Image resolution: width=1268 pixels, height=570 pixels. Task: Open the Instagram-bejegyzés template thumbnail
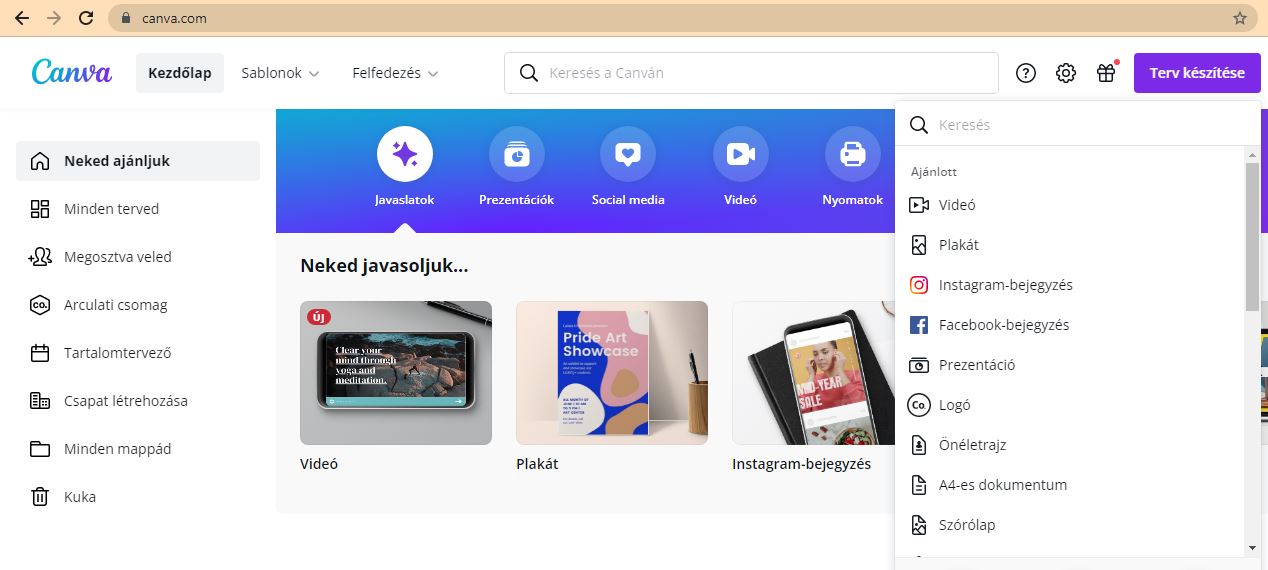(813, 373)
